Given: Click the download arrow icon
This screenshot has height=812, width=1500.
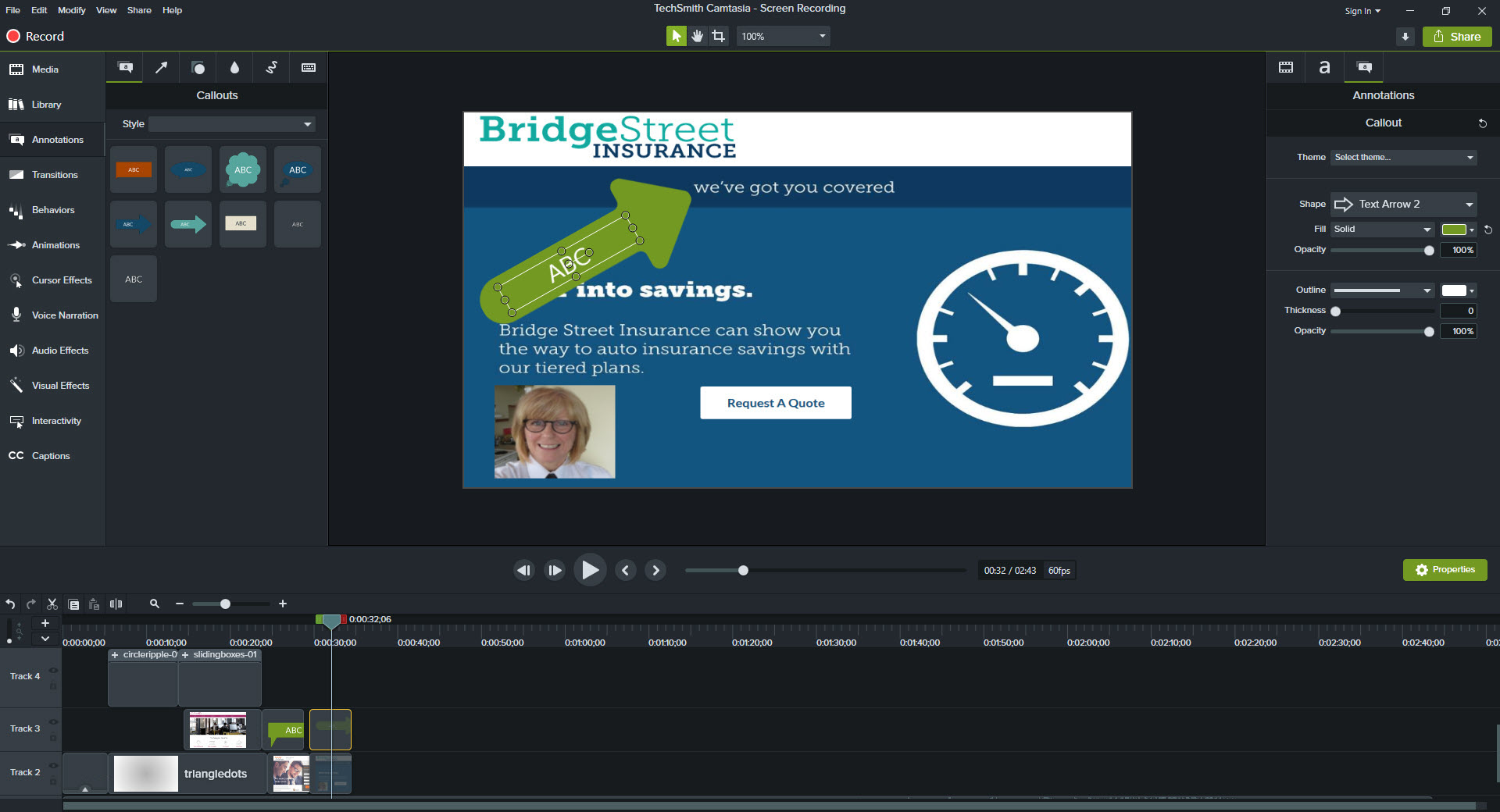Looking at the screenshot, I should (1405, 37).
